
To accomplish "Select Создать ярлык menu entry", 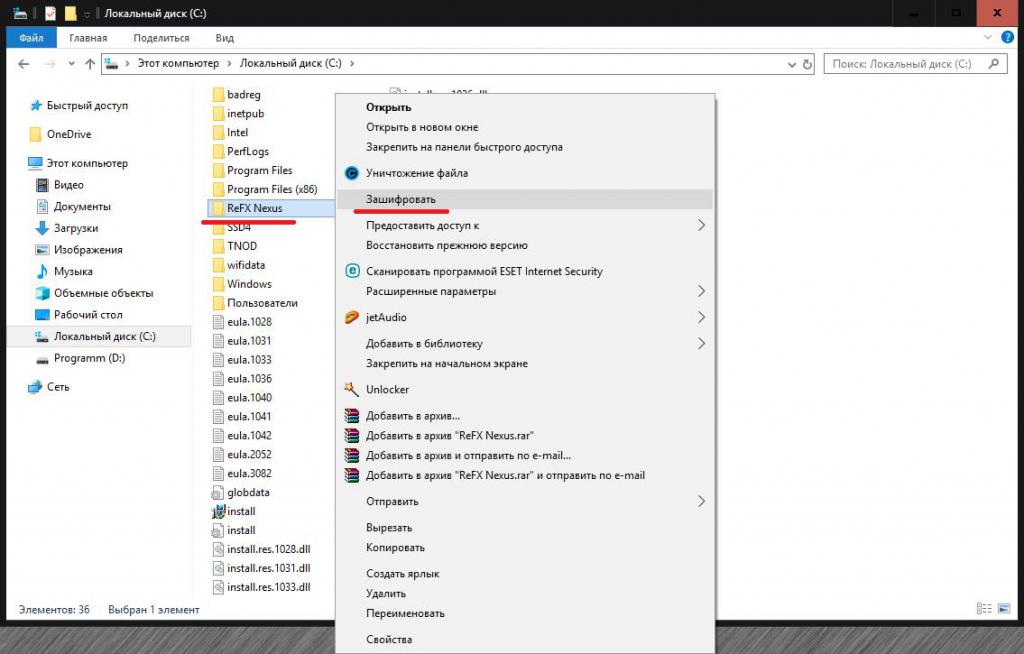I will pos(525,574).
